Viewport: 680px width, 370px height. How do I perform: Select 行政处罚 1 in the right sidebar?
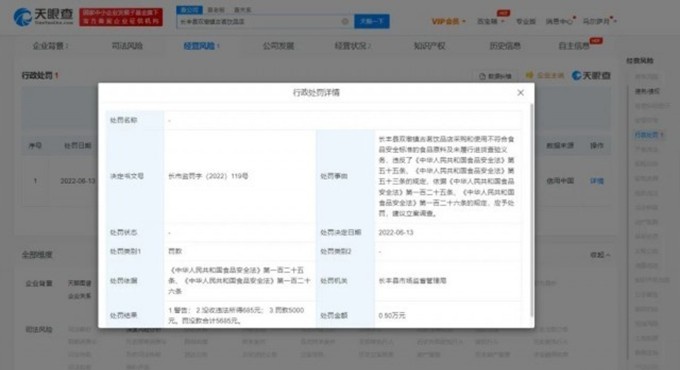click(x=649, y=135)
